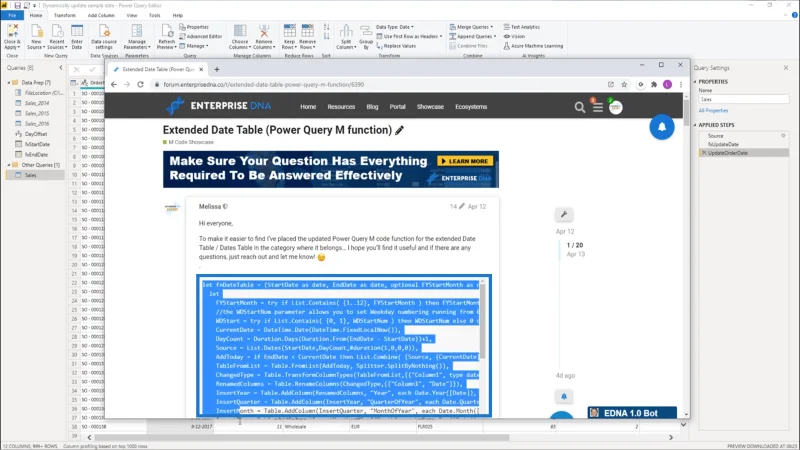800x450 pixels.
Task: Click pencil edit icon next to title
Action: point(399,131)
